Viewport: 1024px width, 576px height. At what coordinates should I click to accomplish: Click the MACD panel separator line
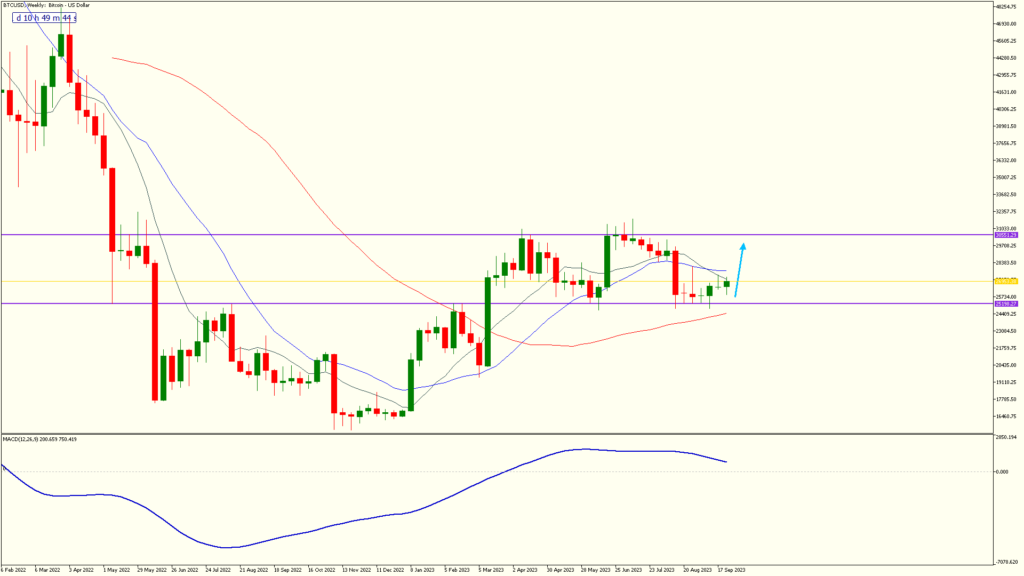[x=500, y=432]
